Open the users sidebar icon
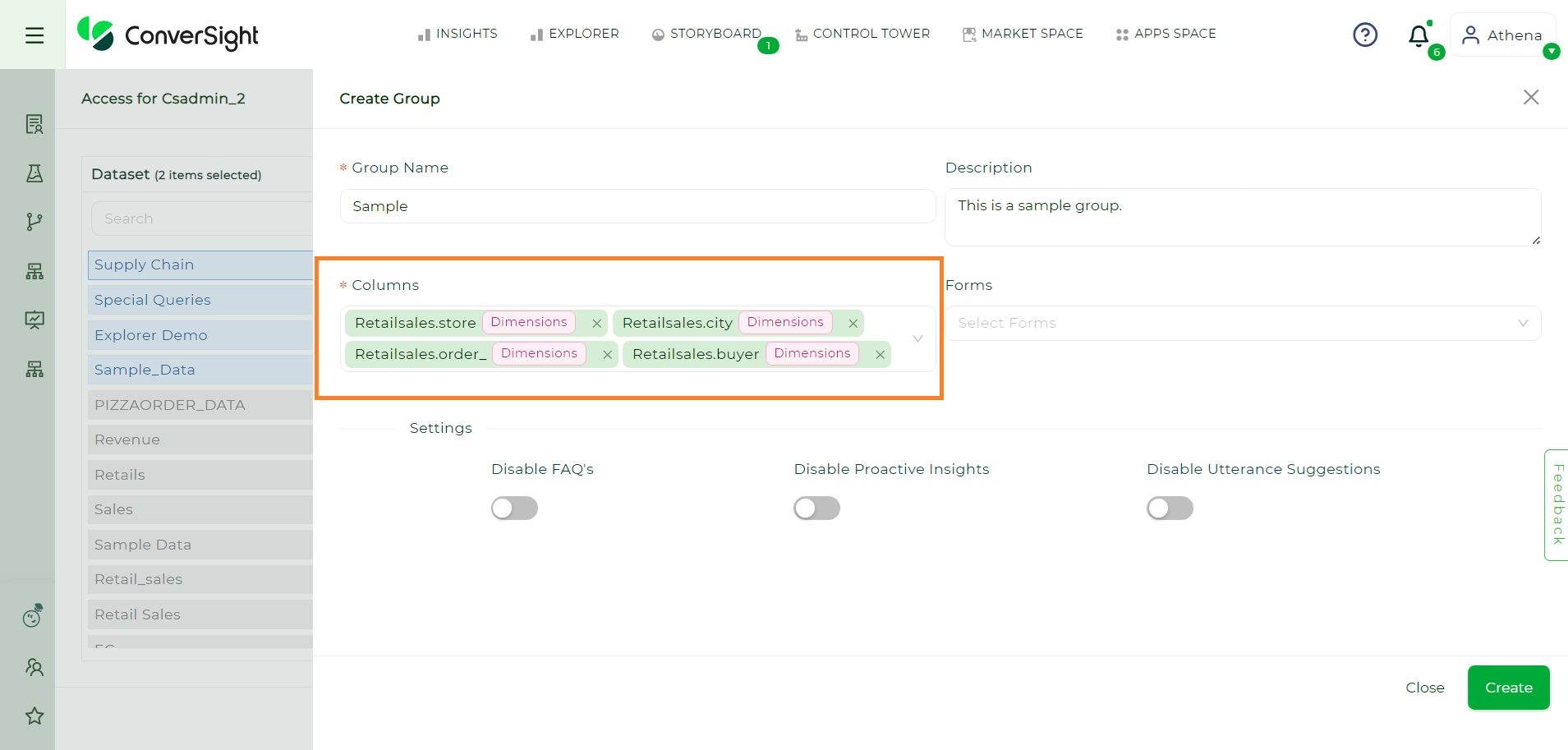Image resolution: width=1568 pixels, height=750 pixels. point(34,667)
